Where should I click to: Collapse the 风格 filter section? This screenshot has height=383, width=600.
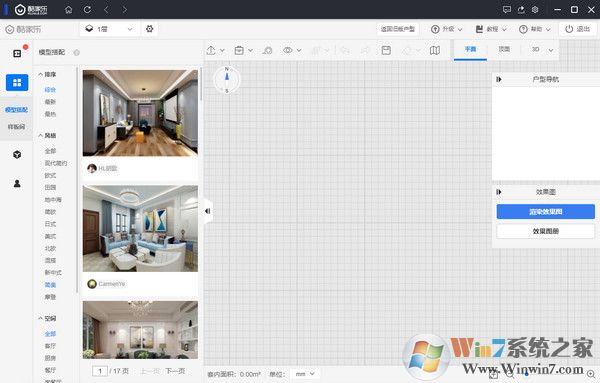(47, 135)
